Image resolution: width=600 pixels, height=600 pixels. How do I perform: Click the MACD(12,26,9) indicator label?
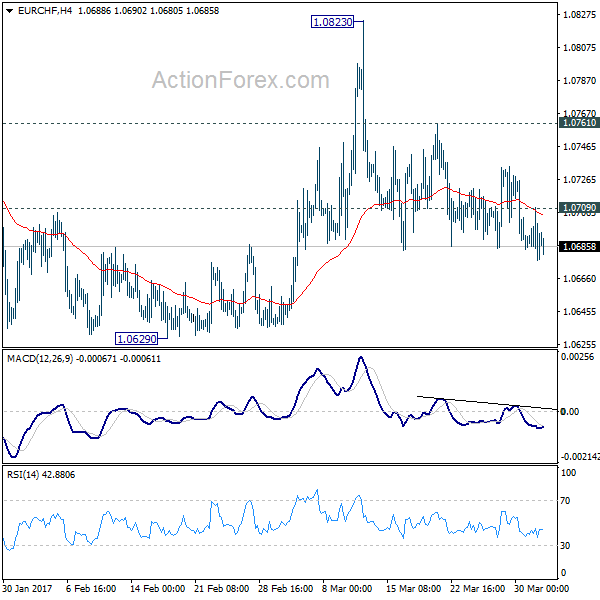coord(40,359)
